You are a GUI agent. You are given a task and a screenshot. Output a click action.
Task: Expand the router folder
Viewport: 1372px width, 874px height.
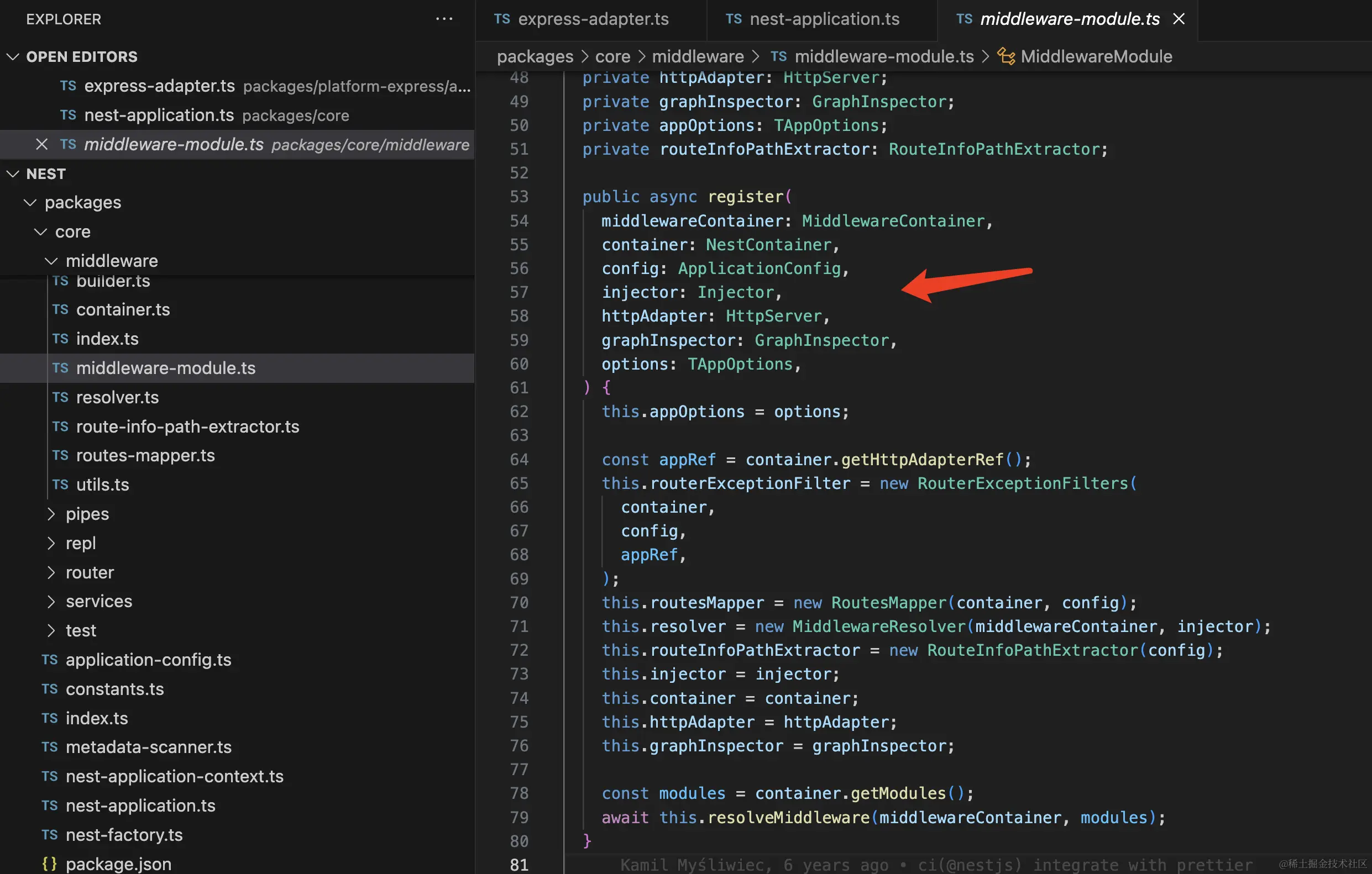click(x=237, y=572)
